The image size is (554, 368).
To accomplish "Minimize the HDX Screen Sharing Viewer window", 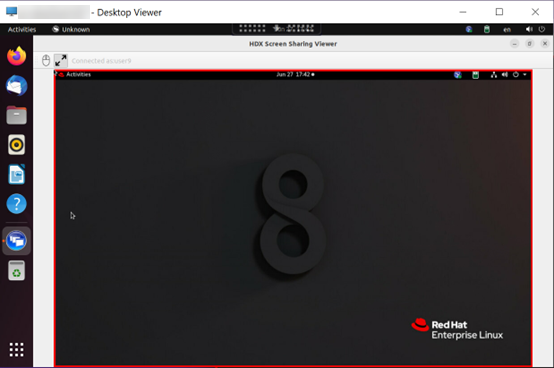I will click(x=514, y=44).
